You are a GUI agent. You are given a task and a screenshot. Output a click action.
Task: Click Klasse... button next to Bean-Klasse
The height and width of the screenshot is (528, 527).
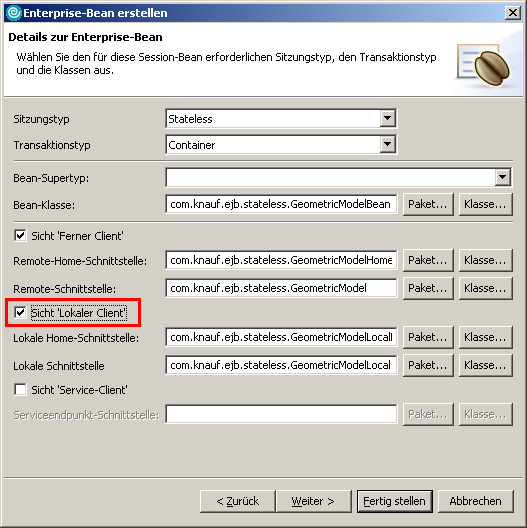486,204
